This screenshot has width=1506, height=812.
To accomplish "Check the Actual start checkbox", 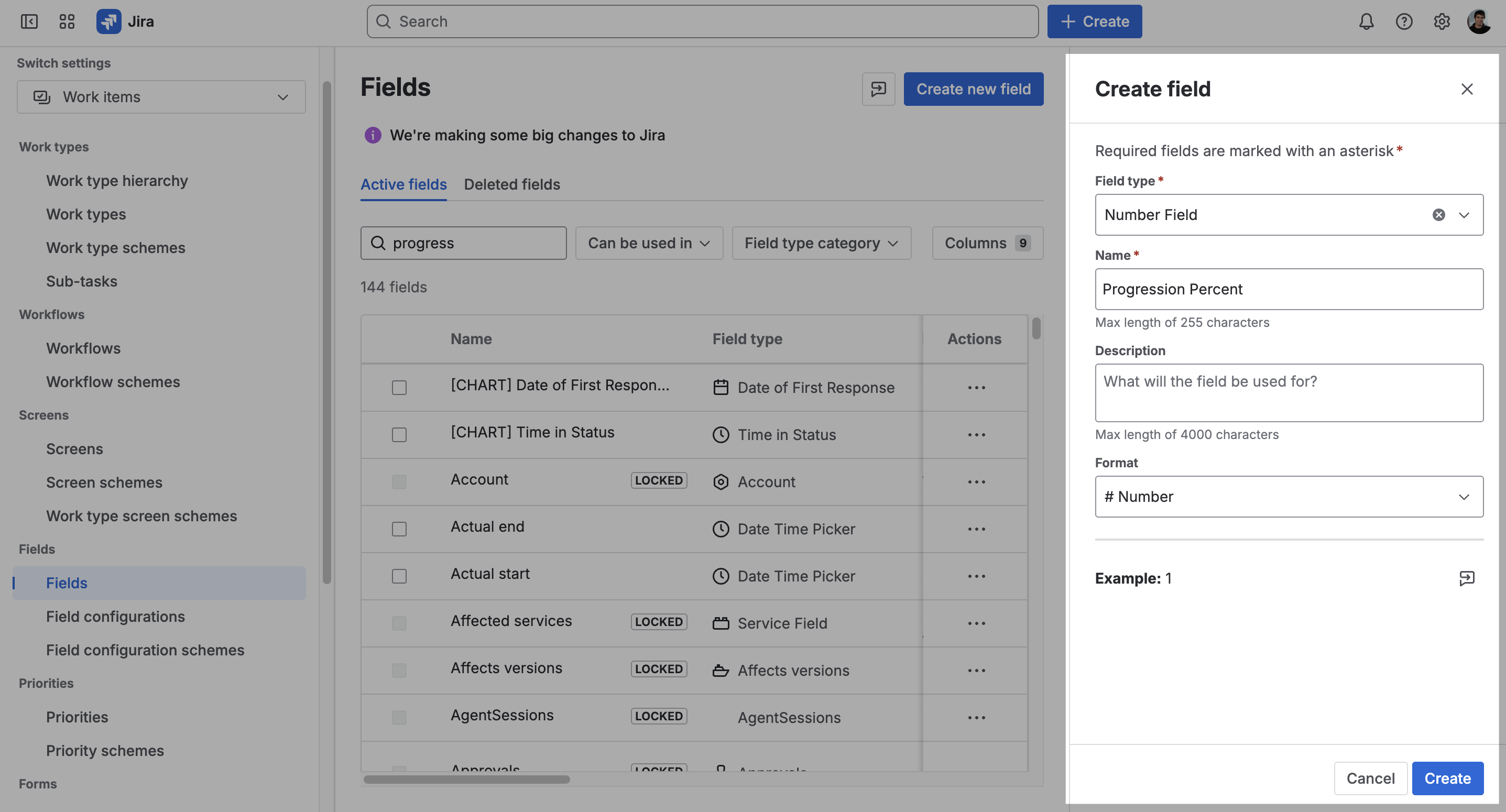I will point(399,576).
